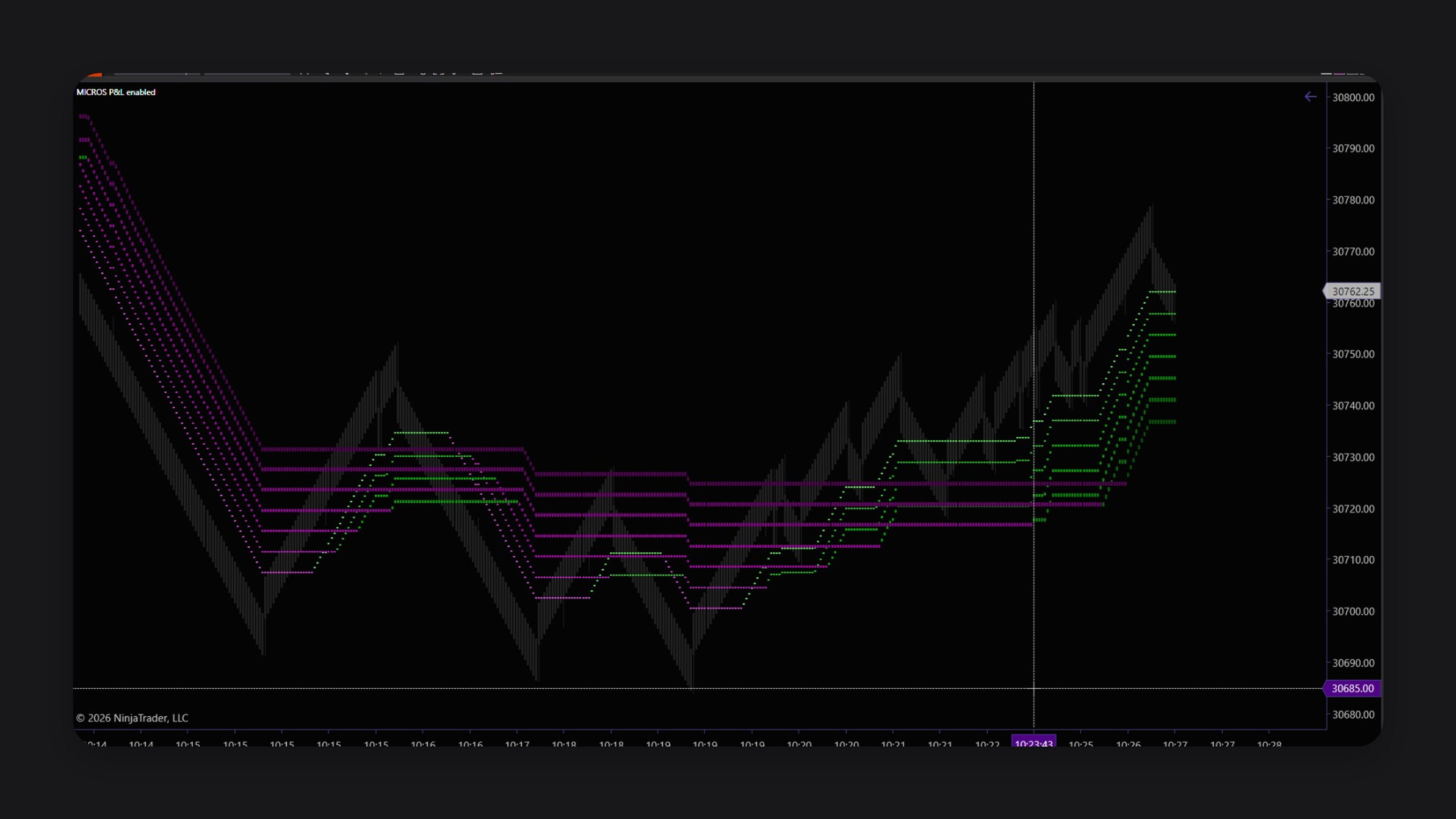1456x819 pixels.
Task: Click the 30800.00 price axis label
Action: [1353, 97]
